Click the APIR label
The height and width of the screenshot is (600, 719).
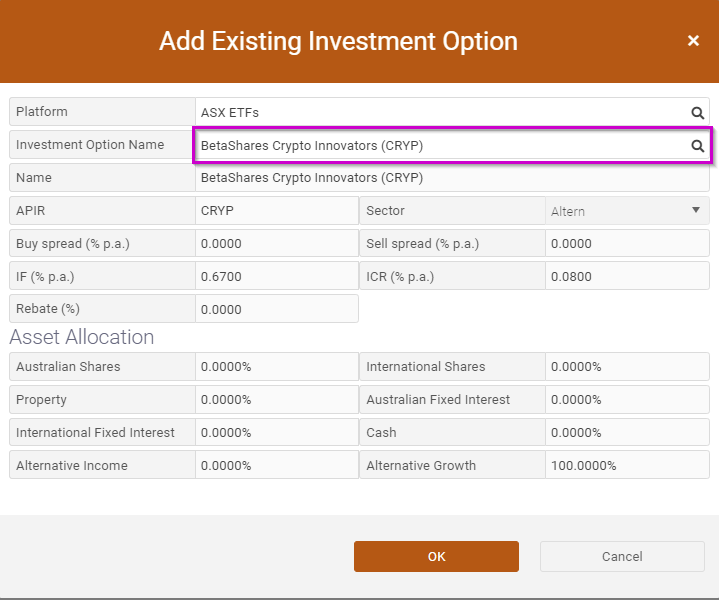click(x=31, y=211)
